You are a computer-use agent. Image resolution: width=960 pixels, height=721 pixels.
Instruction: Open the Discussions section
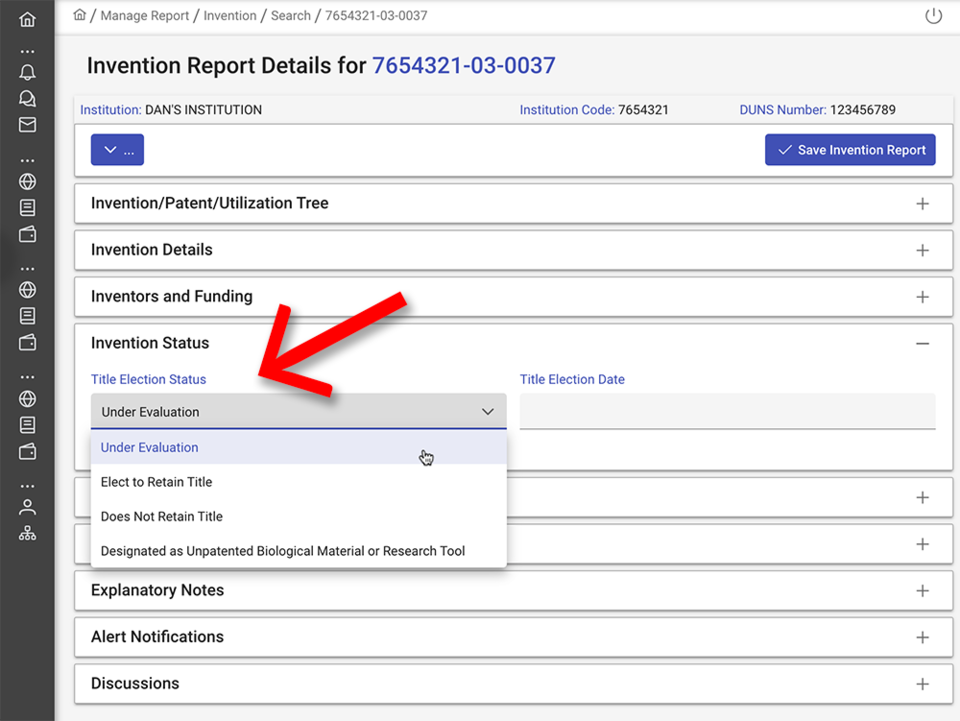(x=922, y=684)
